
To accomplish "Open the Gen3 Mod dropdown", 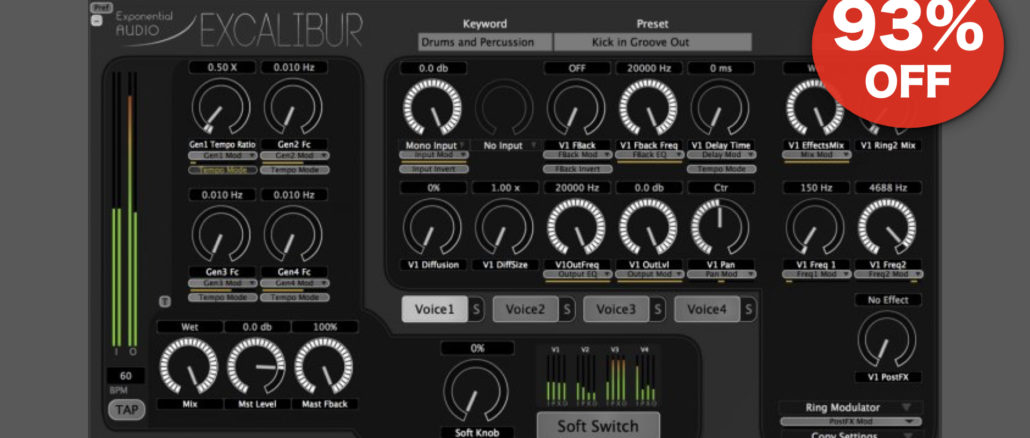I will [x=222, y=283].
